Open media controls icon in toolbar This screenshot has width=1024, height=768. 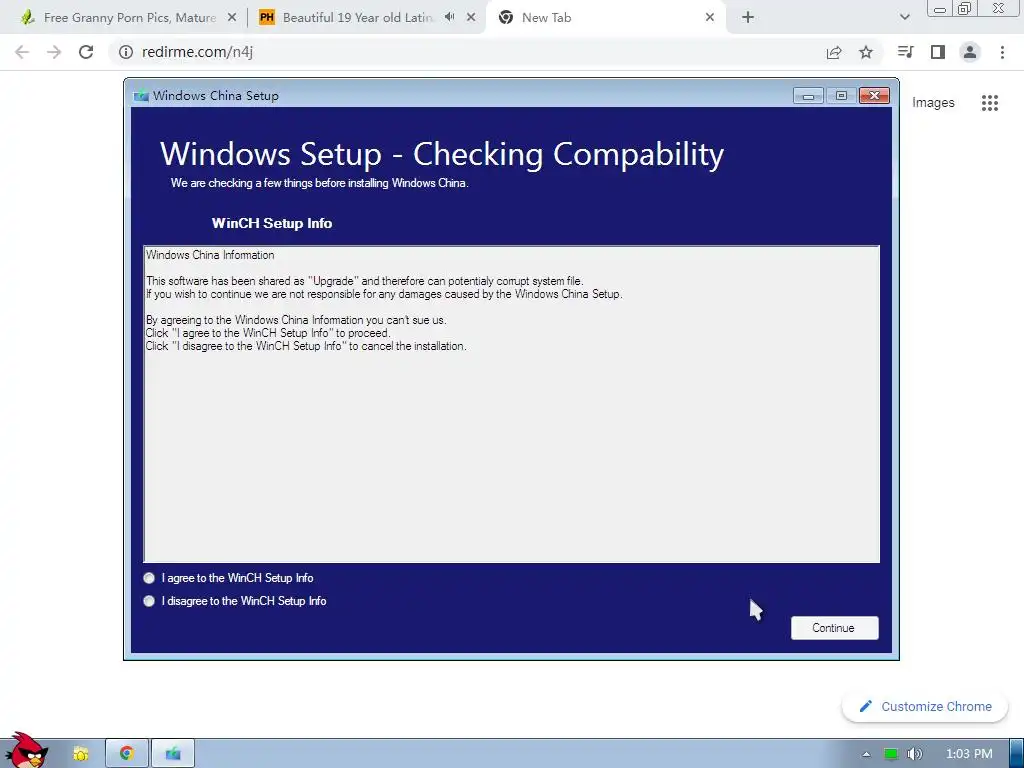905,52
